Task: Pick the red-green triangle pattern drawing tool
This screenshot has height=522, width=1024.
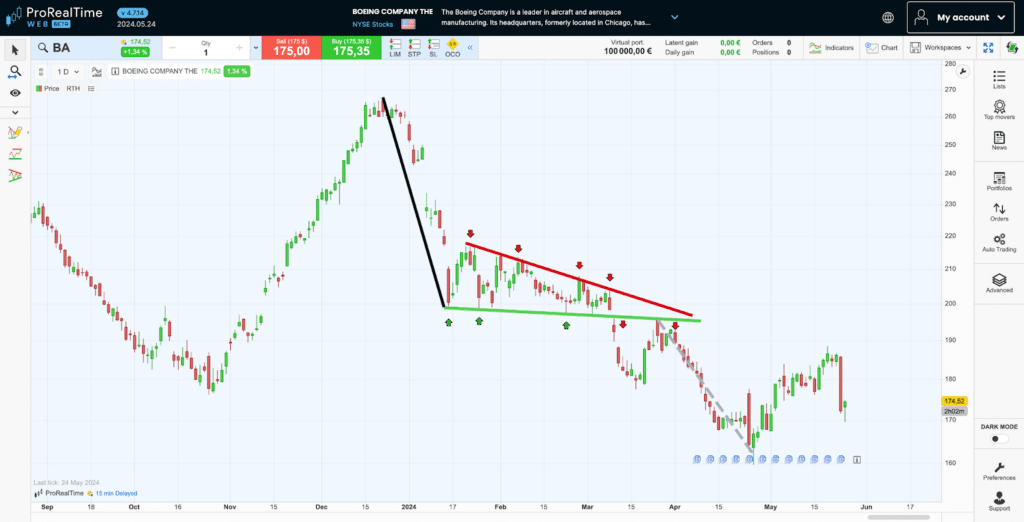Action: click(x=15, y=175)
